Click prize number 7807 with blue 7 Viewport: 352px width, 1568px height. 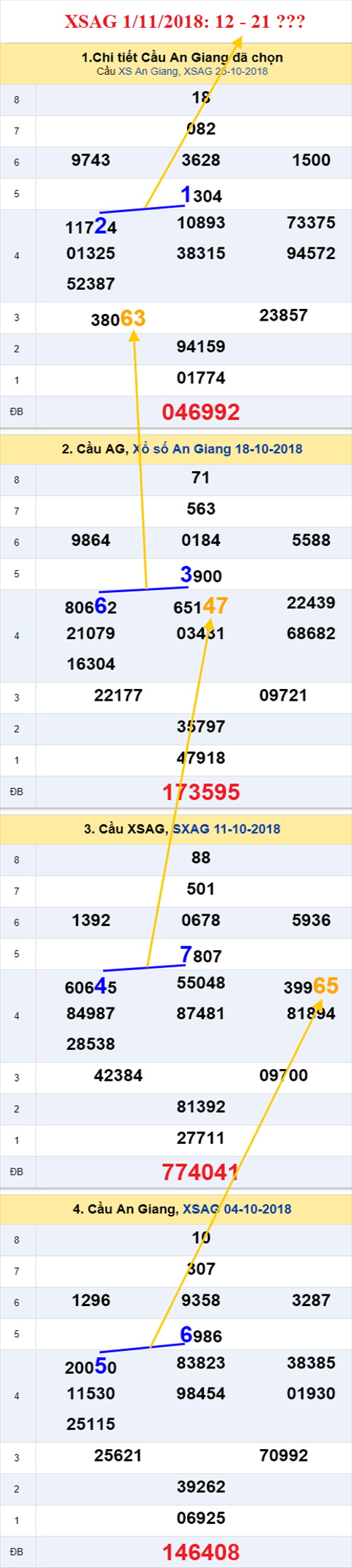click(x=201, y=955)
